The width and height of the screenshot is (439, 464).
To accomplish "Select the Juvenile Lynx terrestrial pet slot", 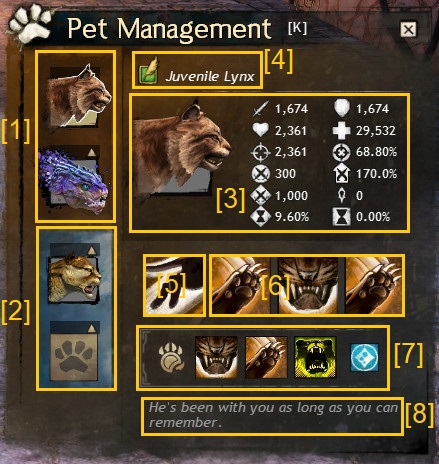I will (x=75, y=97).
